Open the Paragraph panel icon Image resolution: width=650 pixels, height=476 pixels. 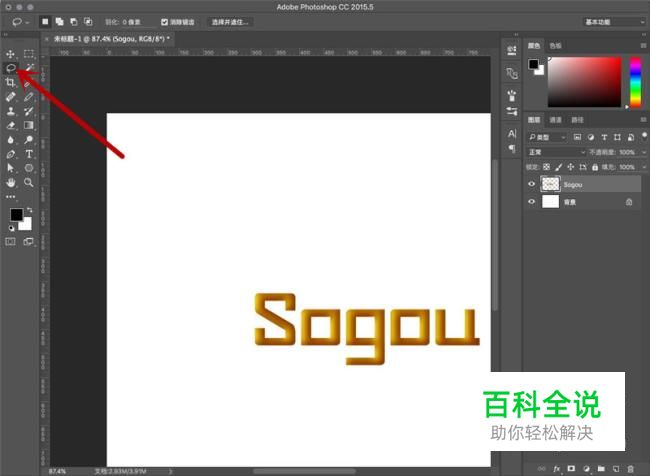(512, 148)
